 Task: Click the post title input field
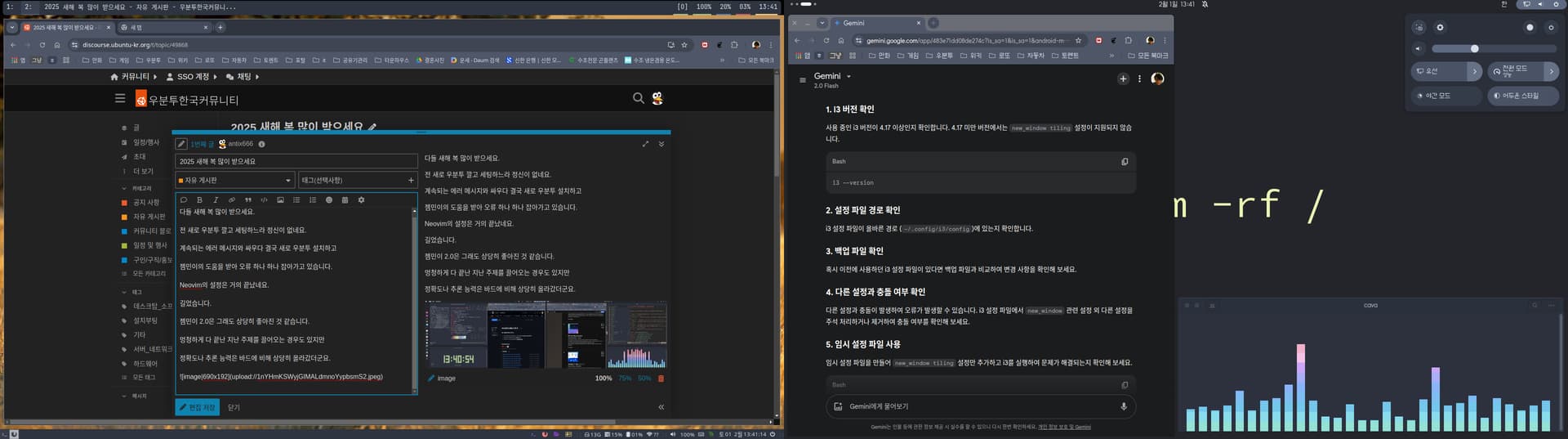296,161
